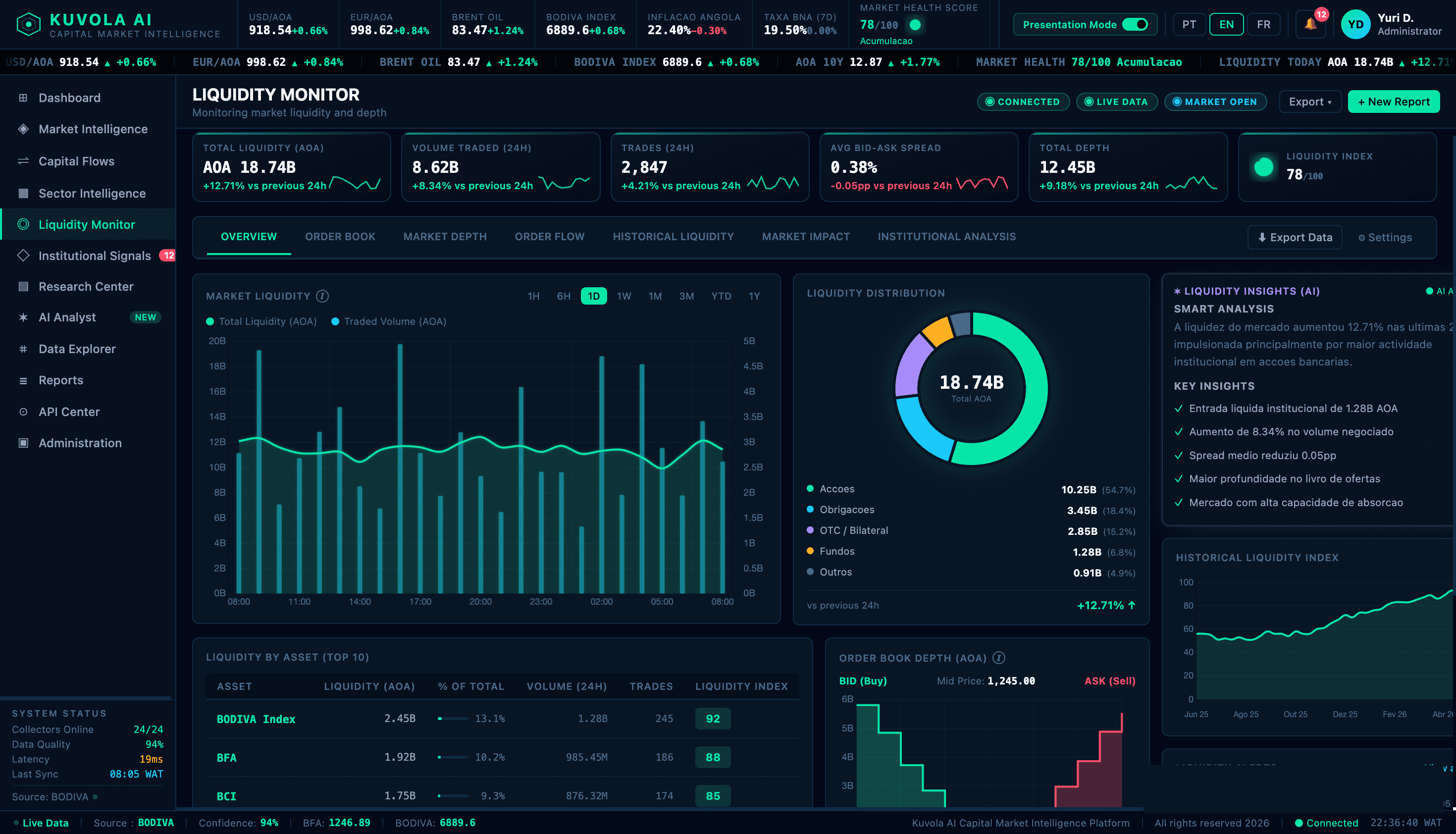1456x834 pixels.
Task: Click the Market Liquidity info icon
Action: click(322, 296)
